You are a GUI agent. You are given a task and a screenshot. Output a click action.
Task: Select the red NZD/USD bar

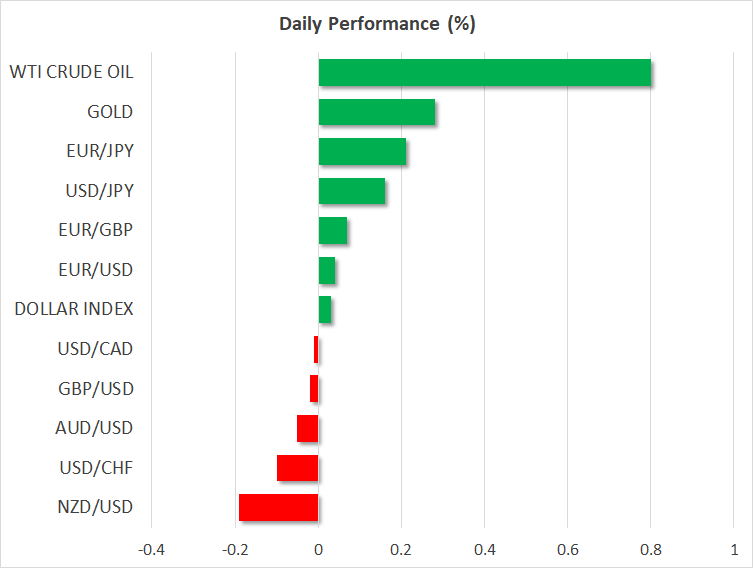coord(279,507)
